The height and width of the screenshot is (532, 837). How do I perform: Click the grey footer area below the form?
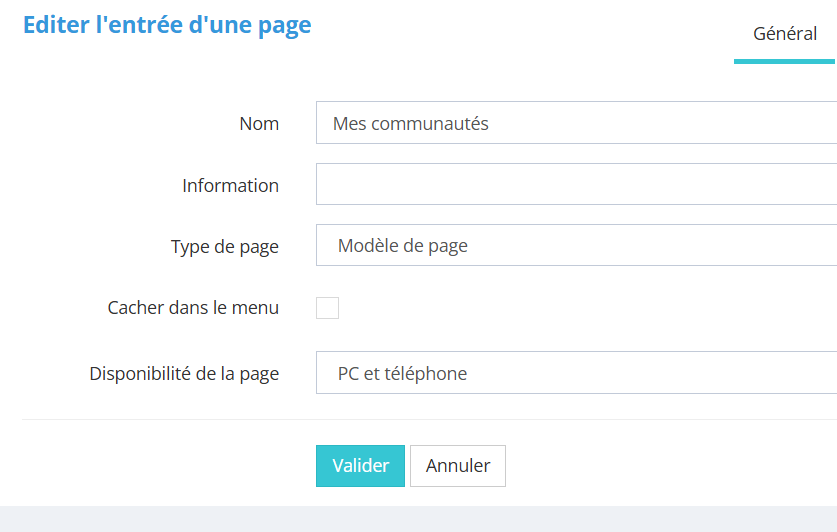[418, 519]
